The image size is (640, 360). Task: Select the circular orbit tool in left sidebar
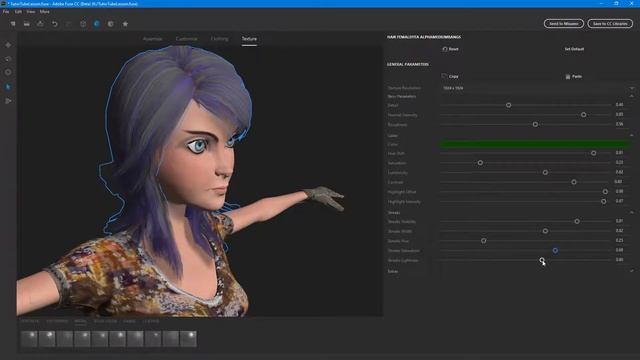(x=8, y=73)
